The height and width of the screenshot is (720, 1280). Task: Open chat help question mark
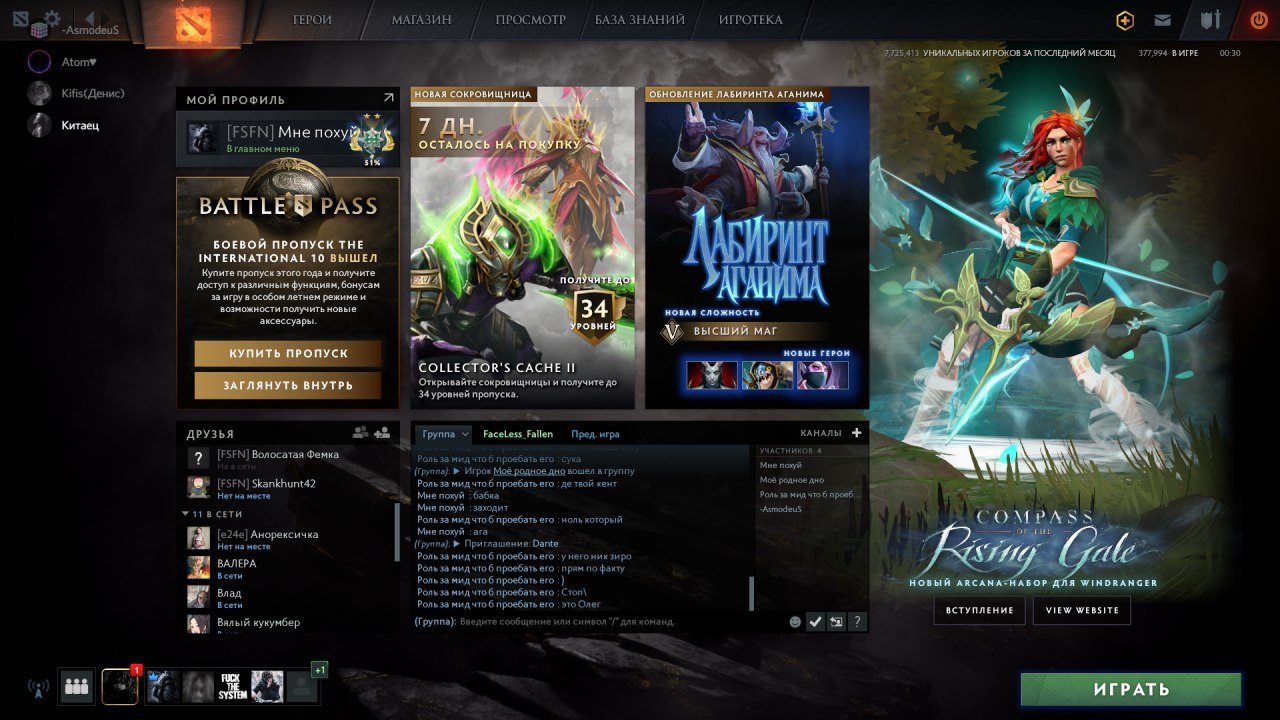[857, 622]
